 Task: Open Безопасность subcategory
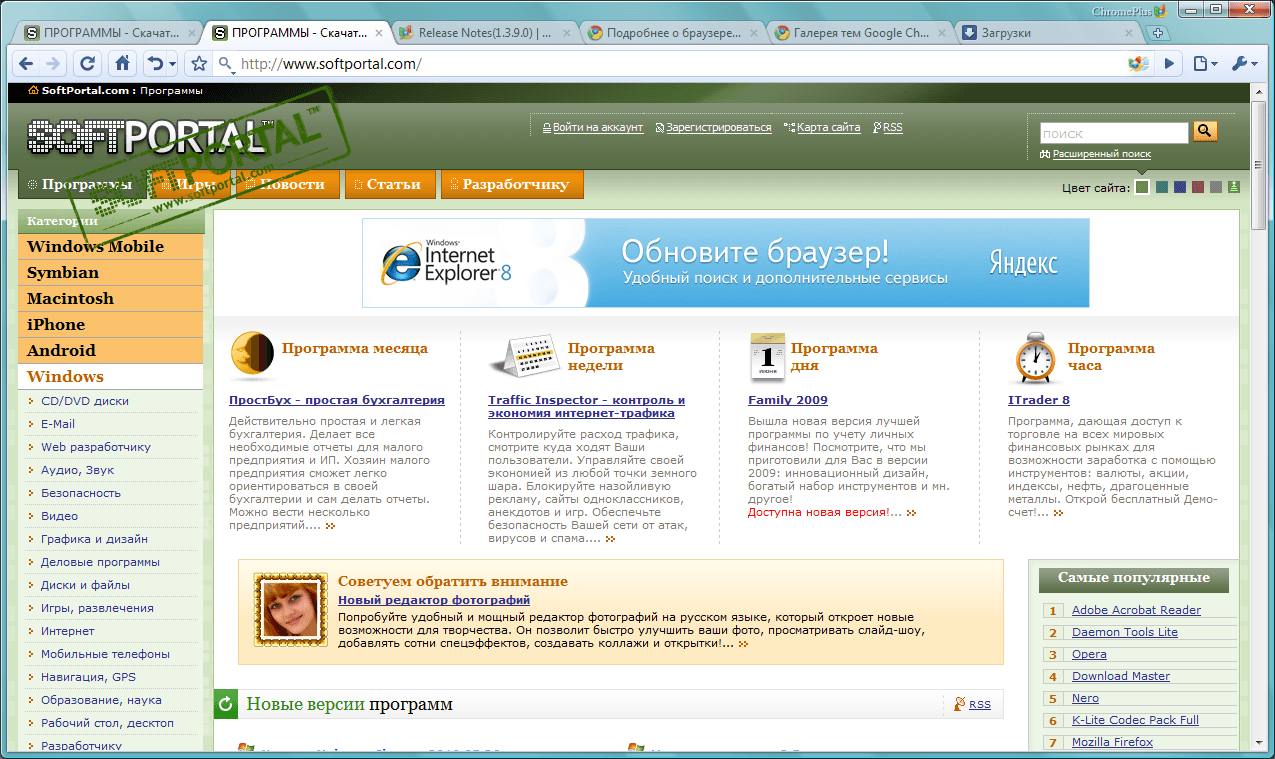click(x=81, y=493)
